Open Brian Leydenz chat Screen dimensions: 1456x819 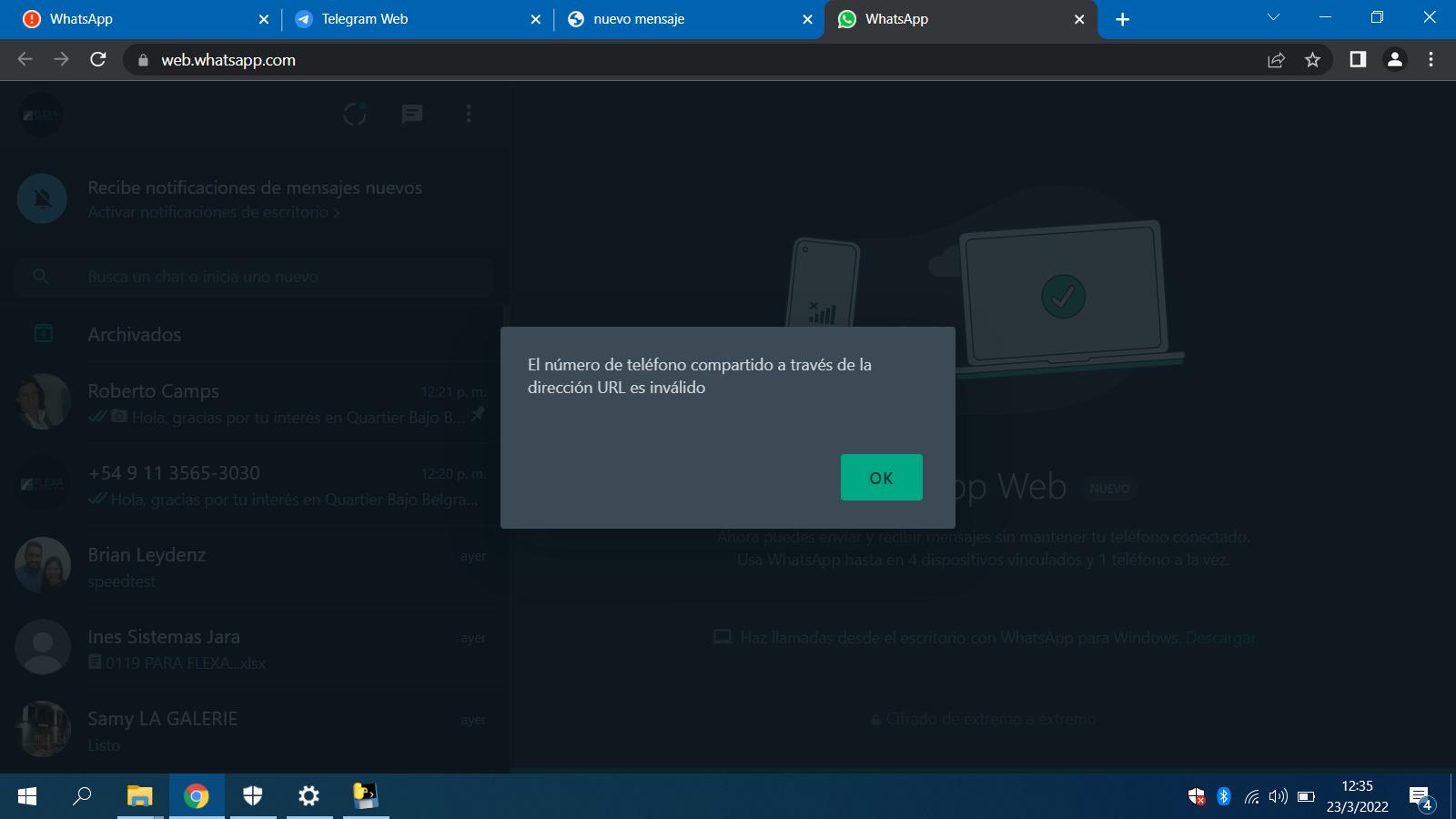point(253,566)
